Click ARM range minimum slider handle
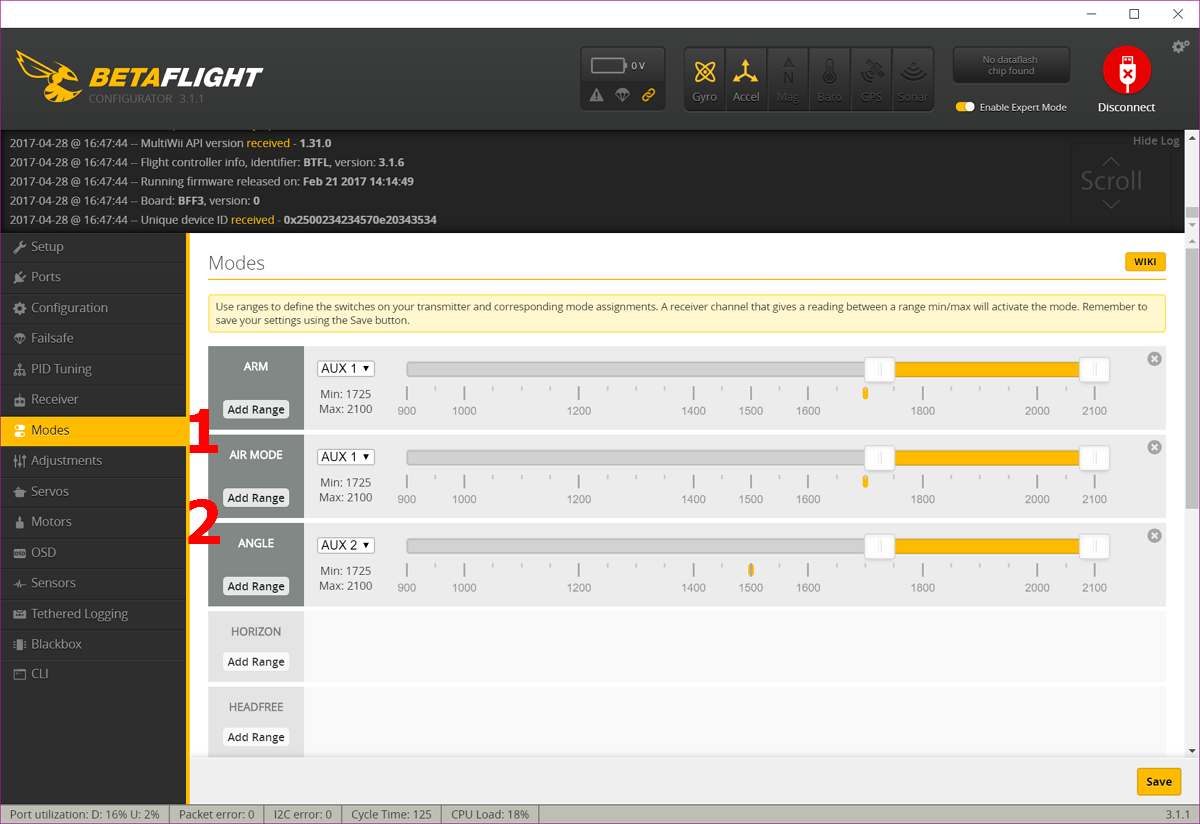The image size is (1200, 824). tap(880, 370)
